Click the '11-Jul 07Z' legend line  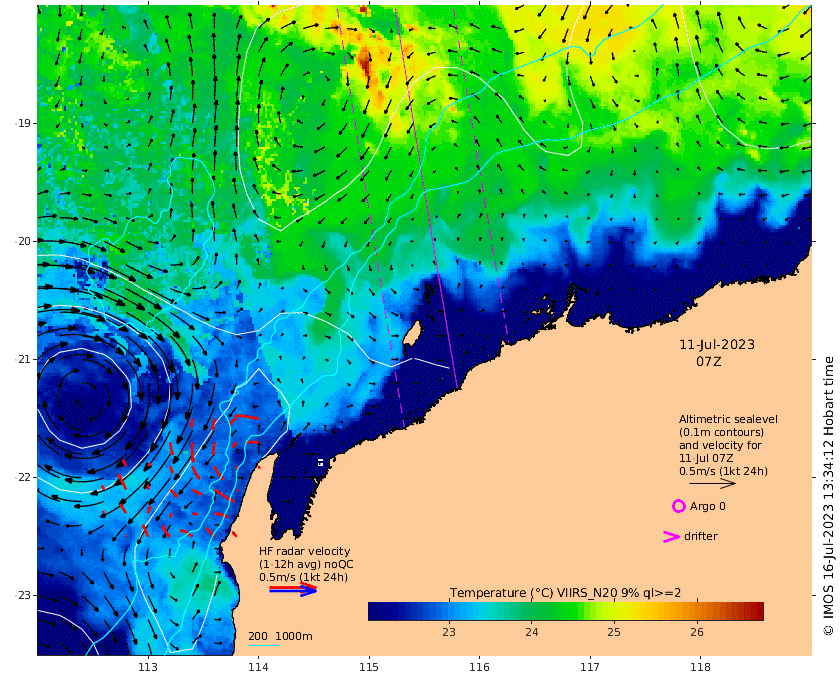pyautogui.click(x=706, y=458)
